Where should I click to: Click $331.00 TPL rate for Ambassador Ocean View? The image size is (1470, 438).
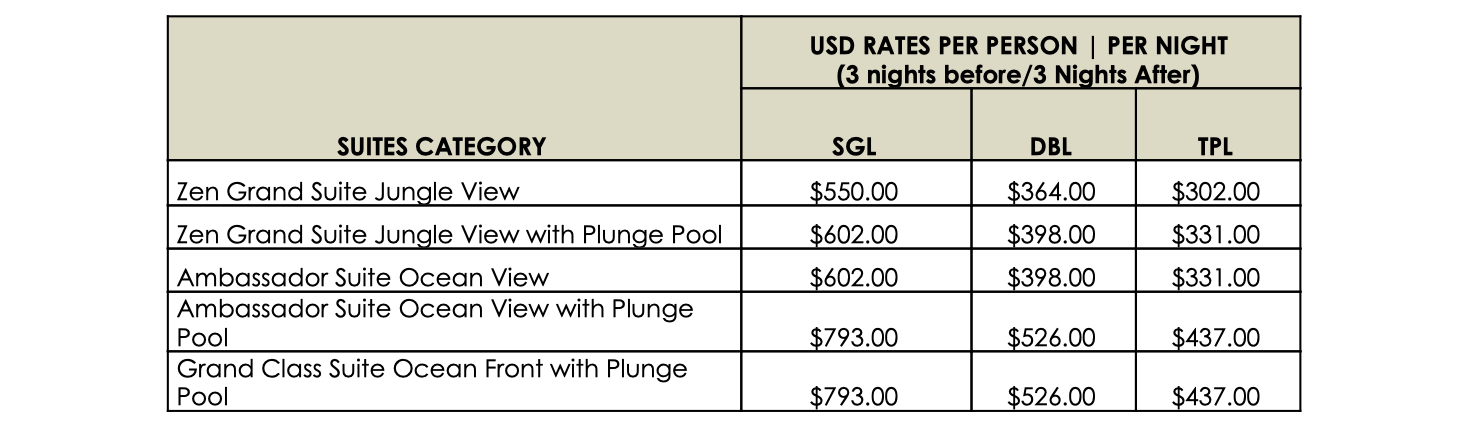[x=1215, y=277]
